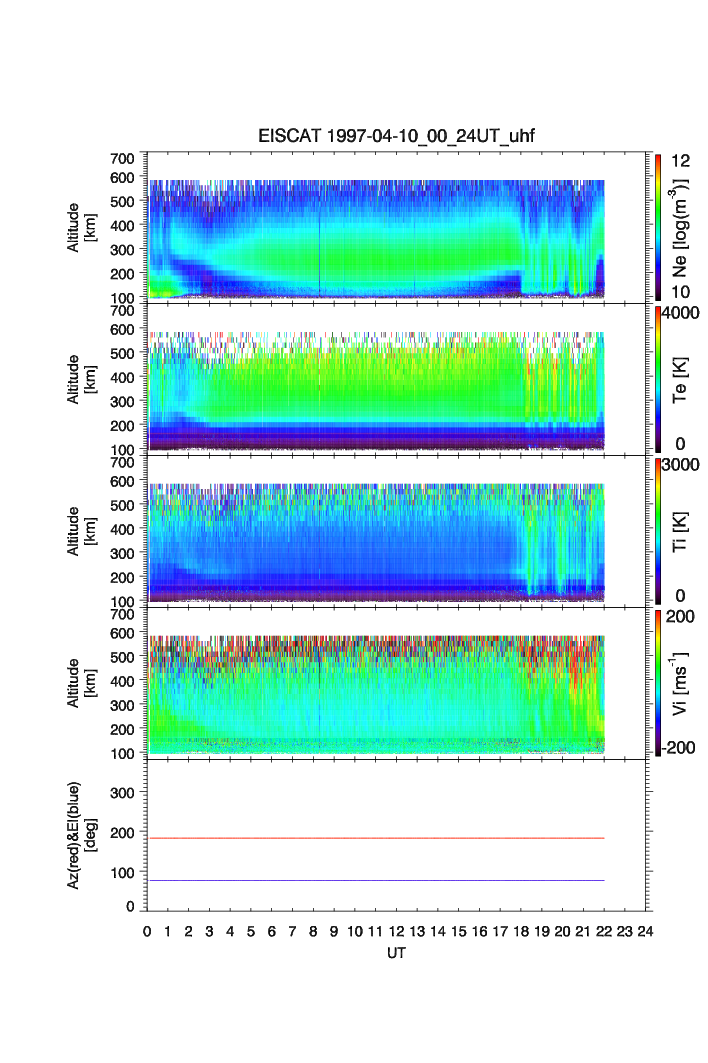
Task: Click the Ti [K] color bar label
Action: coord(680,532)
